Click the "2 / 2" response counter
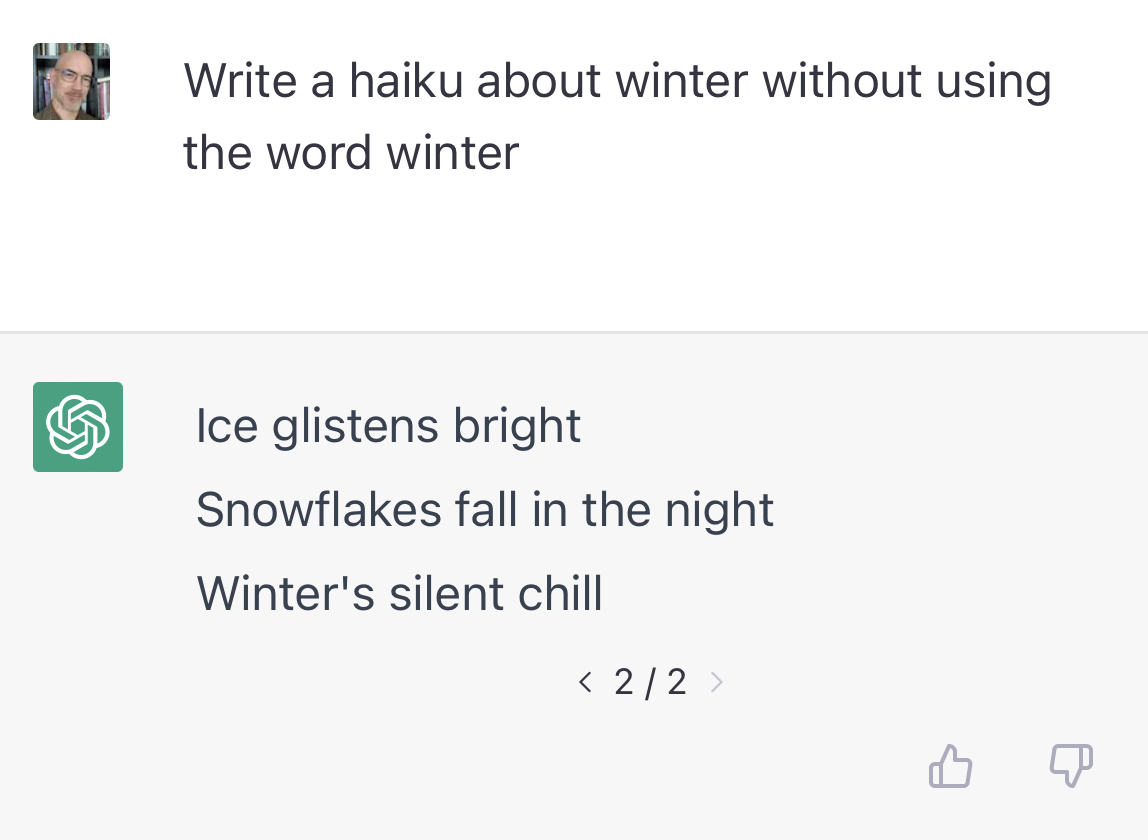Image resolution: width=1148 pixels, height=840 pixels. (x=650, y=683)
